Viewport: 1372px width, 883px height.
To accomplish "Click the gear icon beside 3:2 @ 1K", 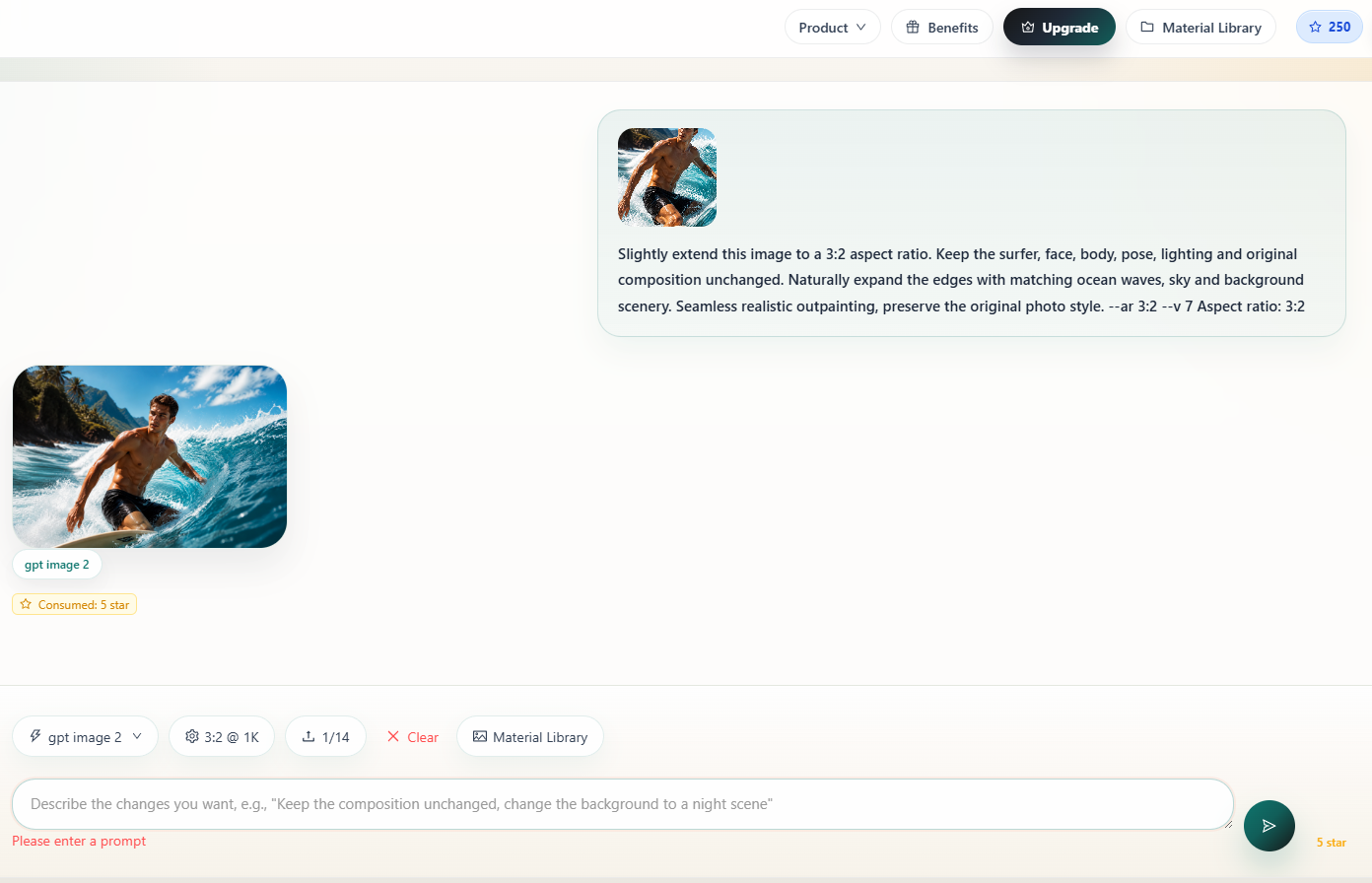I will pos(192,736).
